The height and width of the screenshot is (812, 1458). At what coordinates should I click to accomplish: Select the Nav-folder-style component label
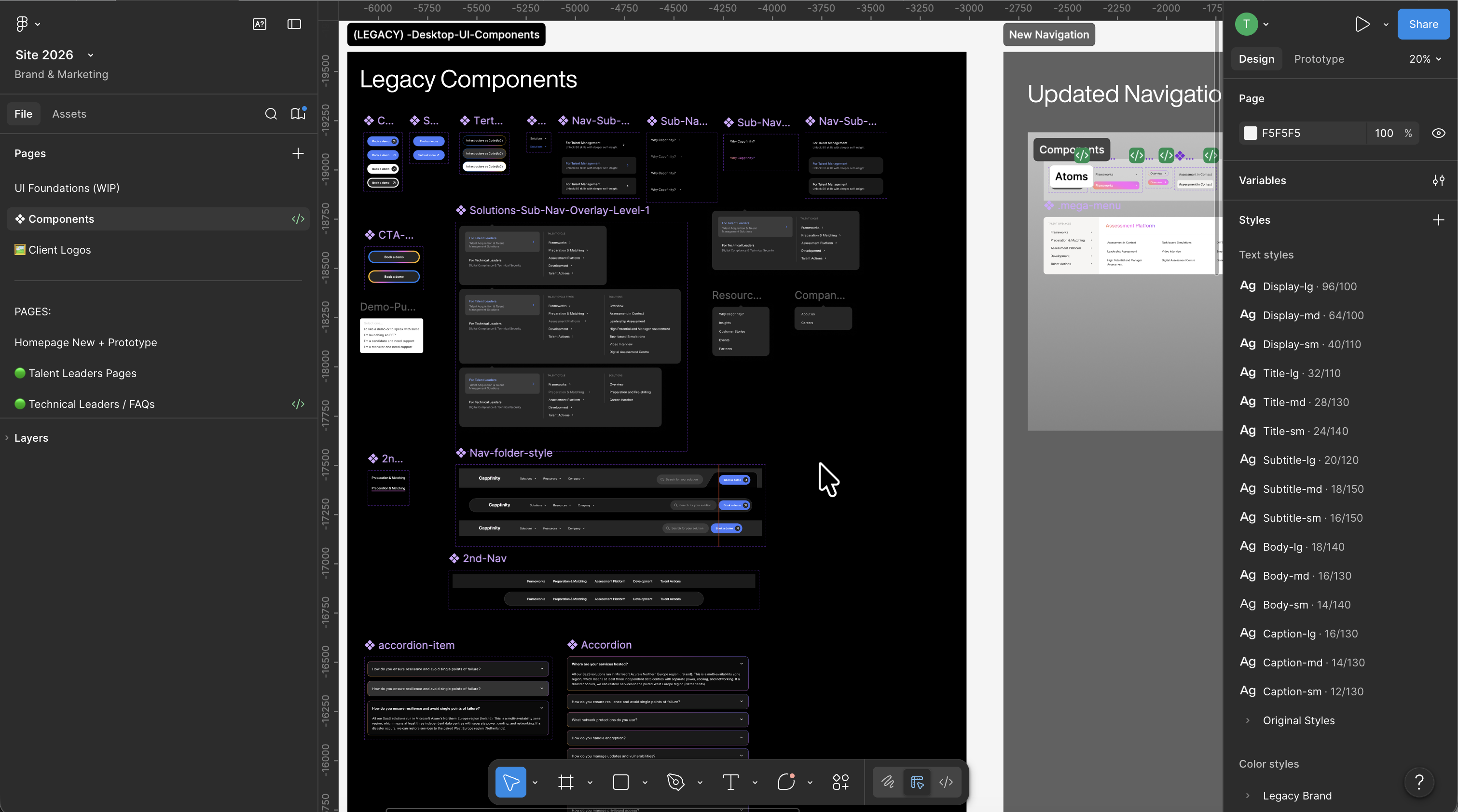[x=504, y=453]
